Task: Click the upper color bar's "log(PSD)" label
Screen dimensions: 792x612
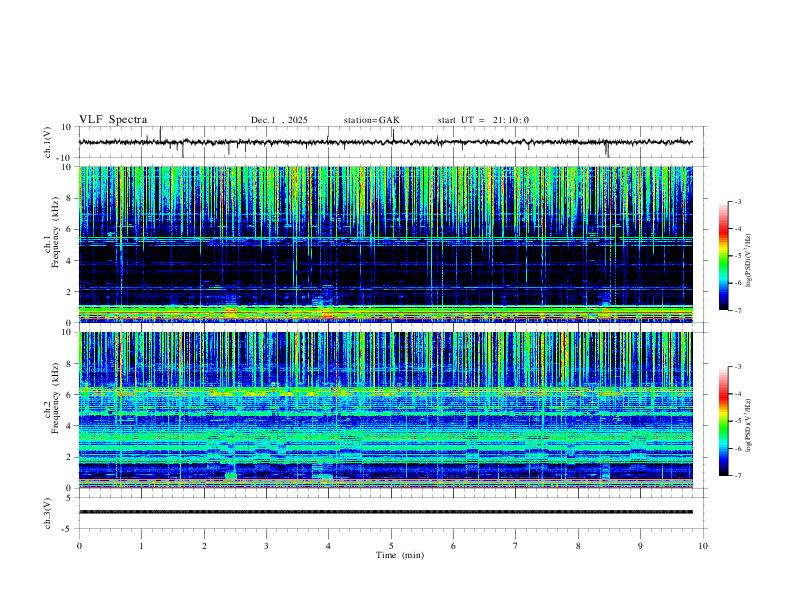Action: (749, 260)
